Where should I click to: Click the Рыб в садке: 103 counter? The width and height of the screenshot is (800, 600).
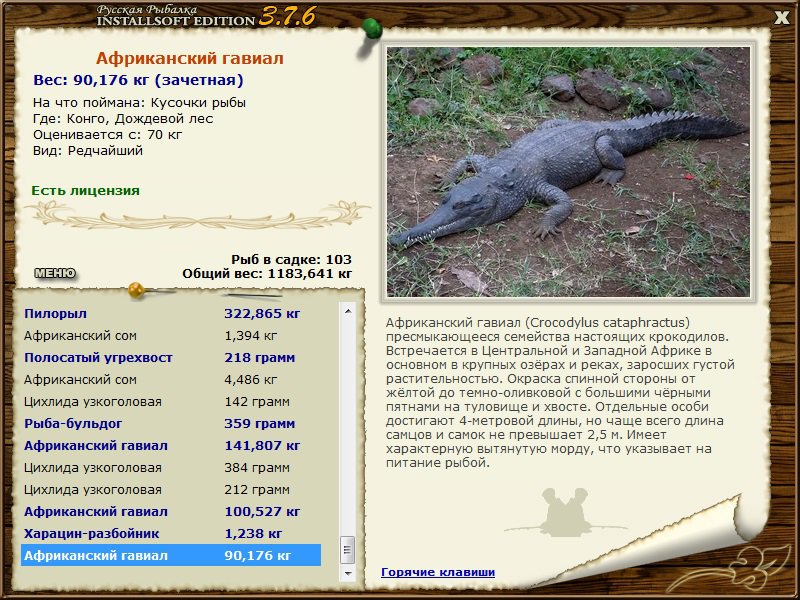click(291, 259)
